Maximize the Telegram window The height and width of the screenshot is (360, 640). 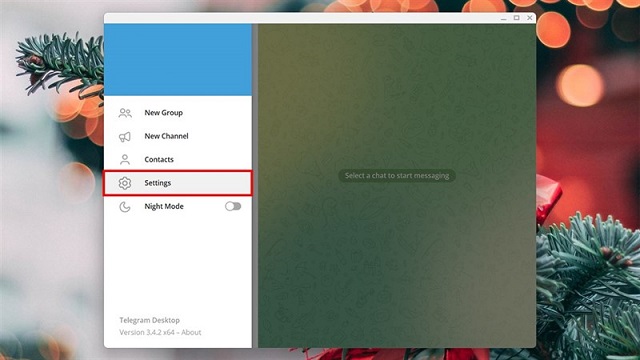[516, 18]
